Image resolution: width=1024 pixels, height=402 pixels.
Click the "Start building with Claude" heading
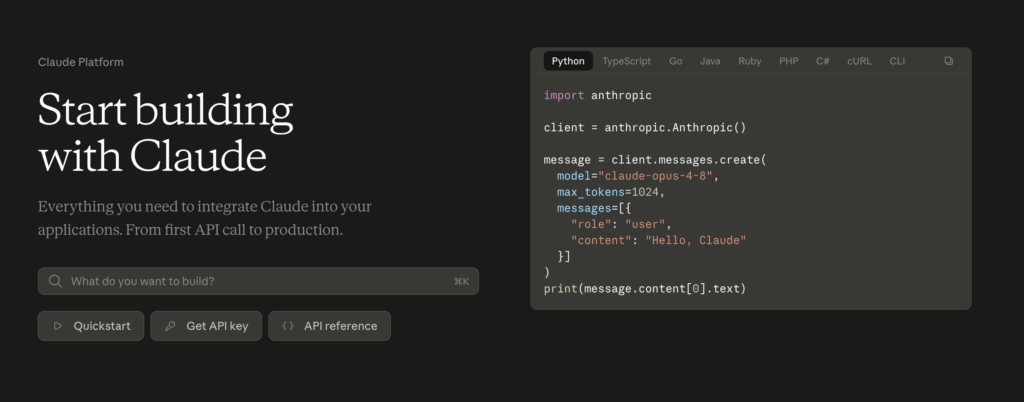(x=165, y=133)
